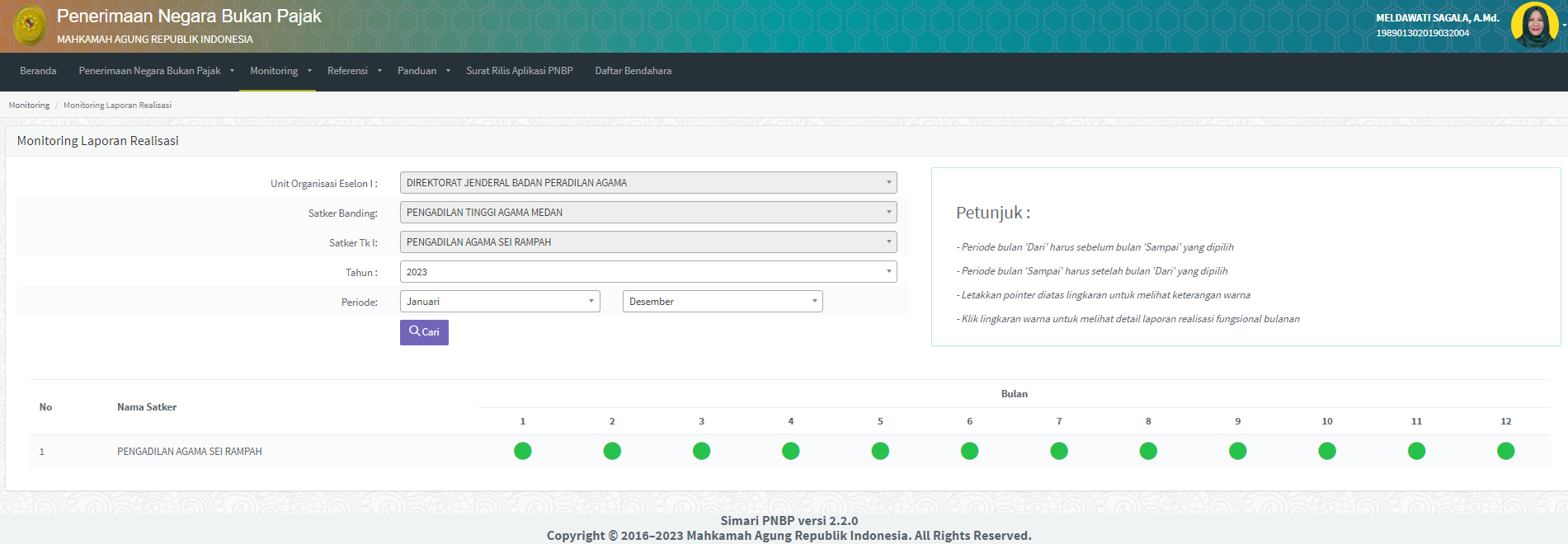The image size is (1568, 544).
Task: Open the Satker Tk I dropdown
Action: coord(647,242)
